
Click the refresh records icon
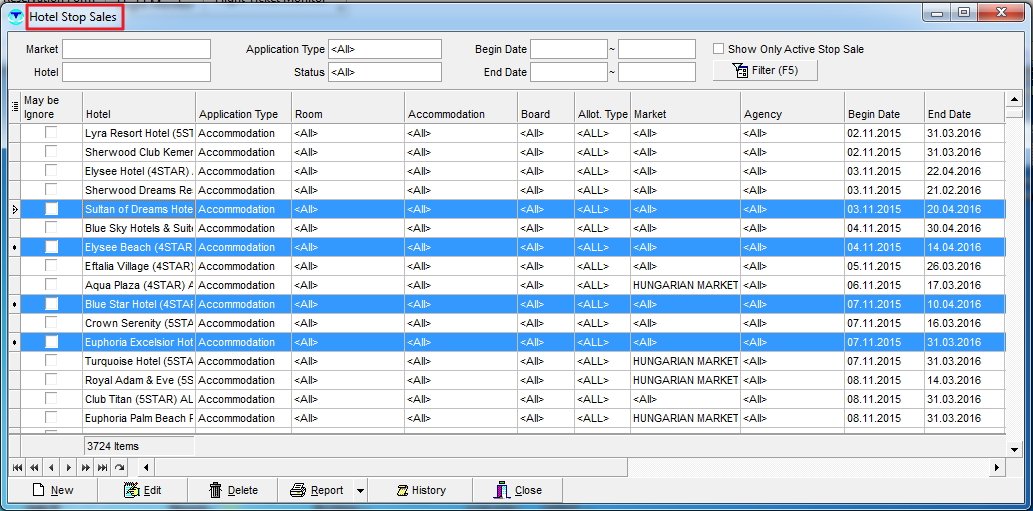click(x=120, y=467)
